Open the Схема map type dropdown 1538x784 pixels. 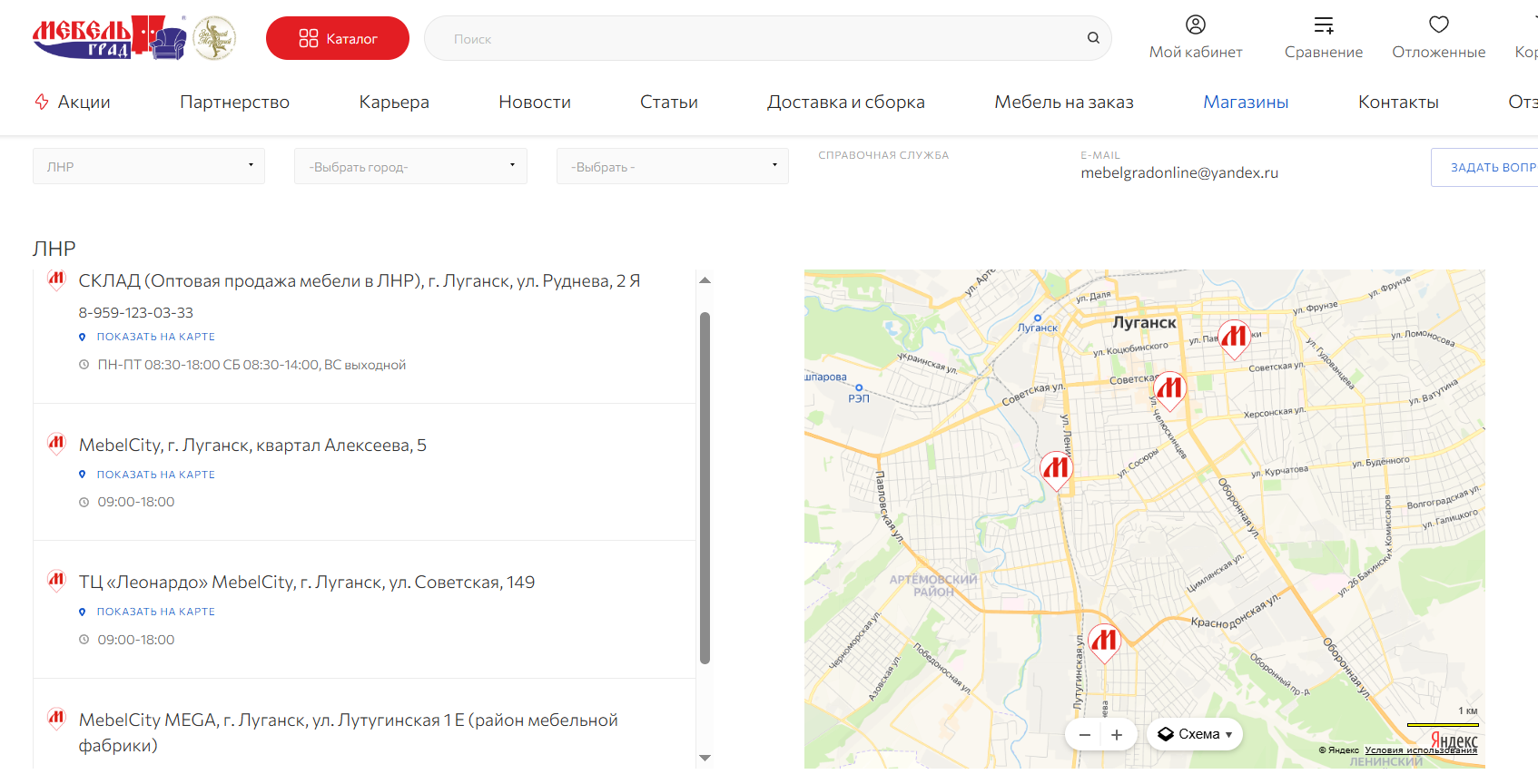click(x=1195, y=734)
